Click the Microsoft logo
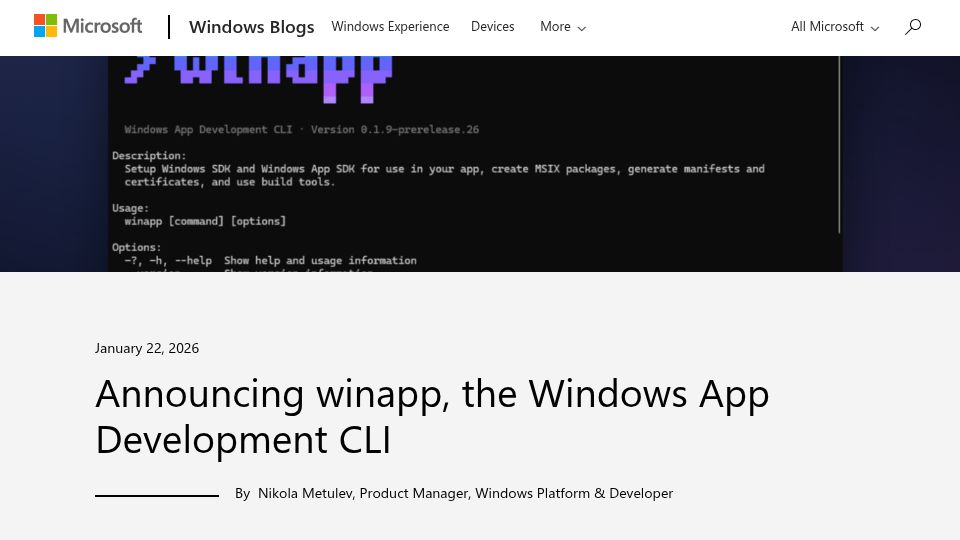 pos(88,26)
